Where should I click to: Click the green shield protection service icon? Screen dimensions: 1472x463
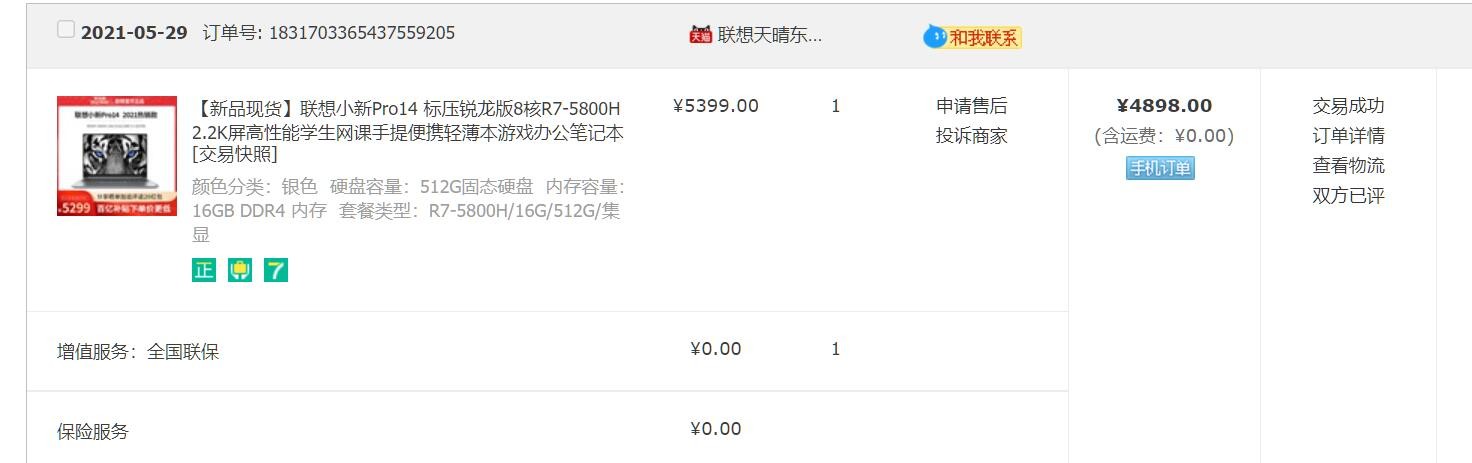coord(240,270)
